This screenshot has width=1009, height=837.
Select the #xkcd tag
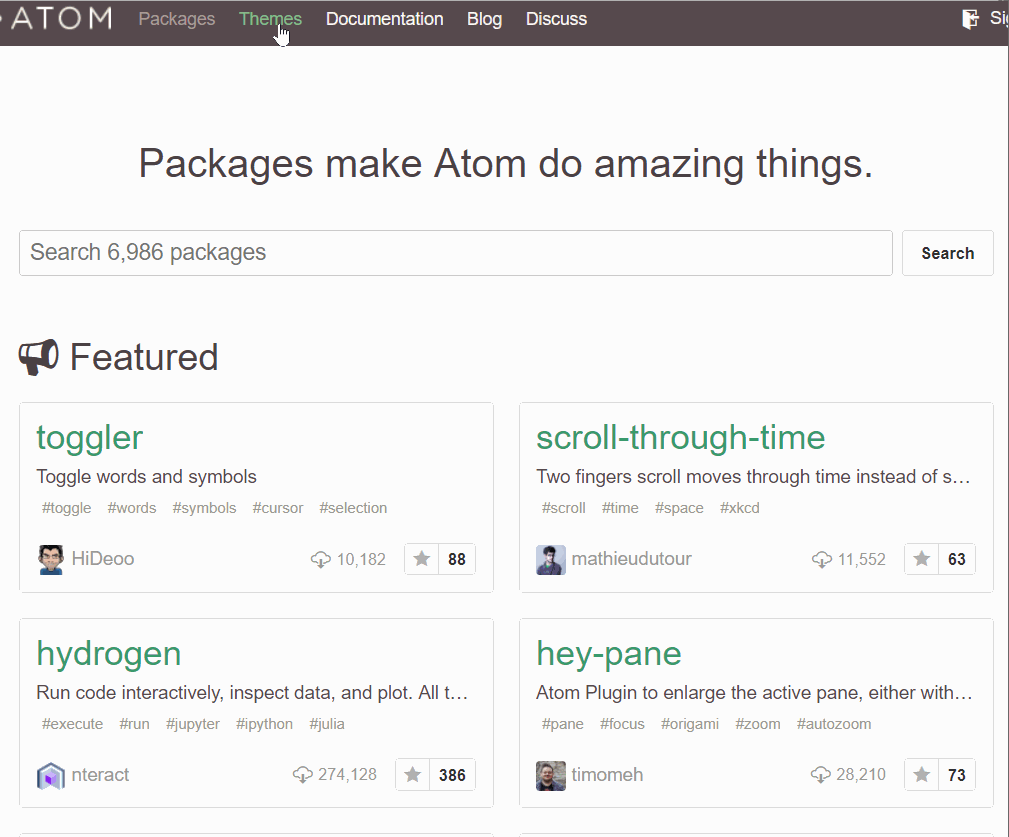739,508
